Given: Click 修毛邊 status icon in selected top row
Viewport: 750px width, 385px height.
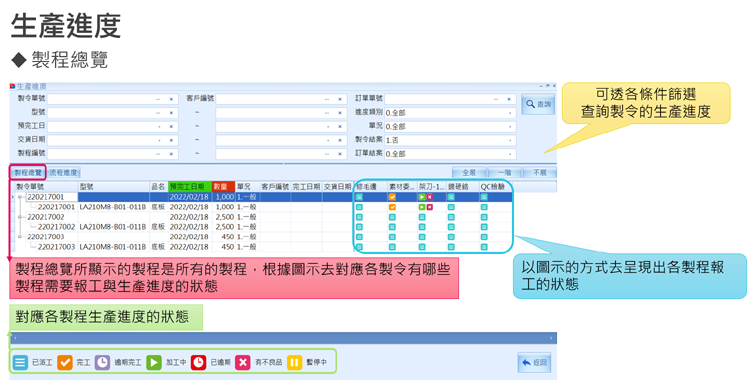Looking at the screenshot, I should [359, 197].
